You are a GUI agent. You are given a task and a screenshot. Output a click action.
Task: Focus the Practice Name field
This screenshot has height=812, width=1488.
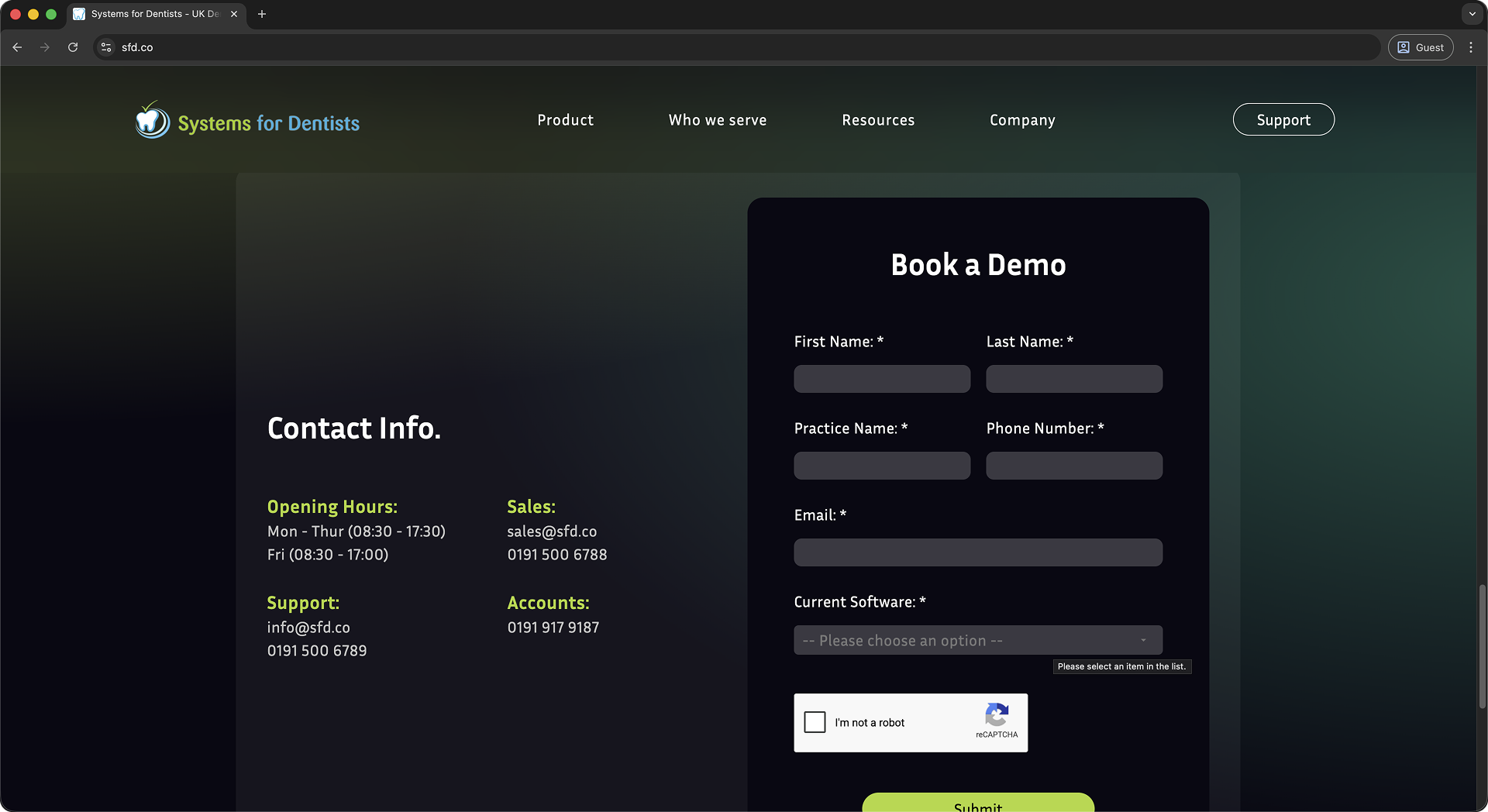882,466
